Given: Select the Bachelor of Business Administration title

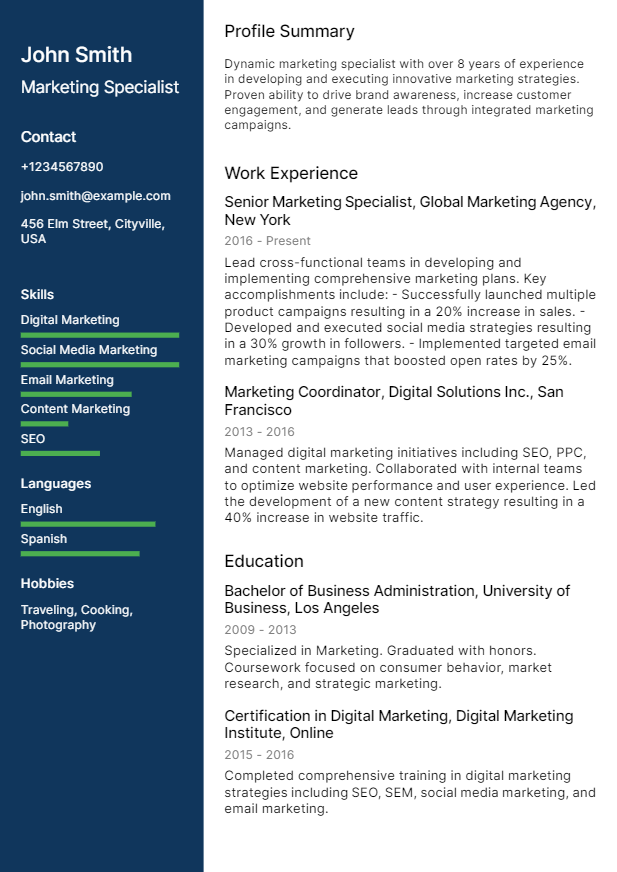Looking at the screenshot, I should point(396,599).
